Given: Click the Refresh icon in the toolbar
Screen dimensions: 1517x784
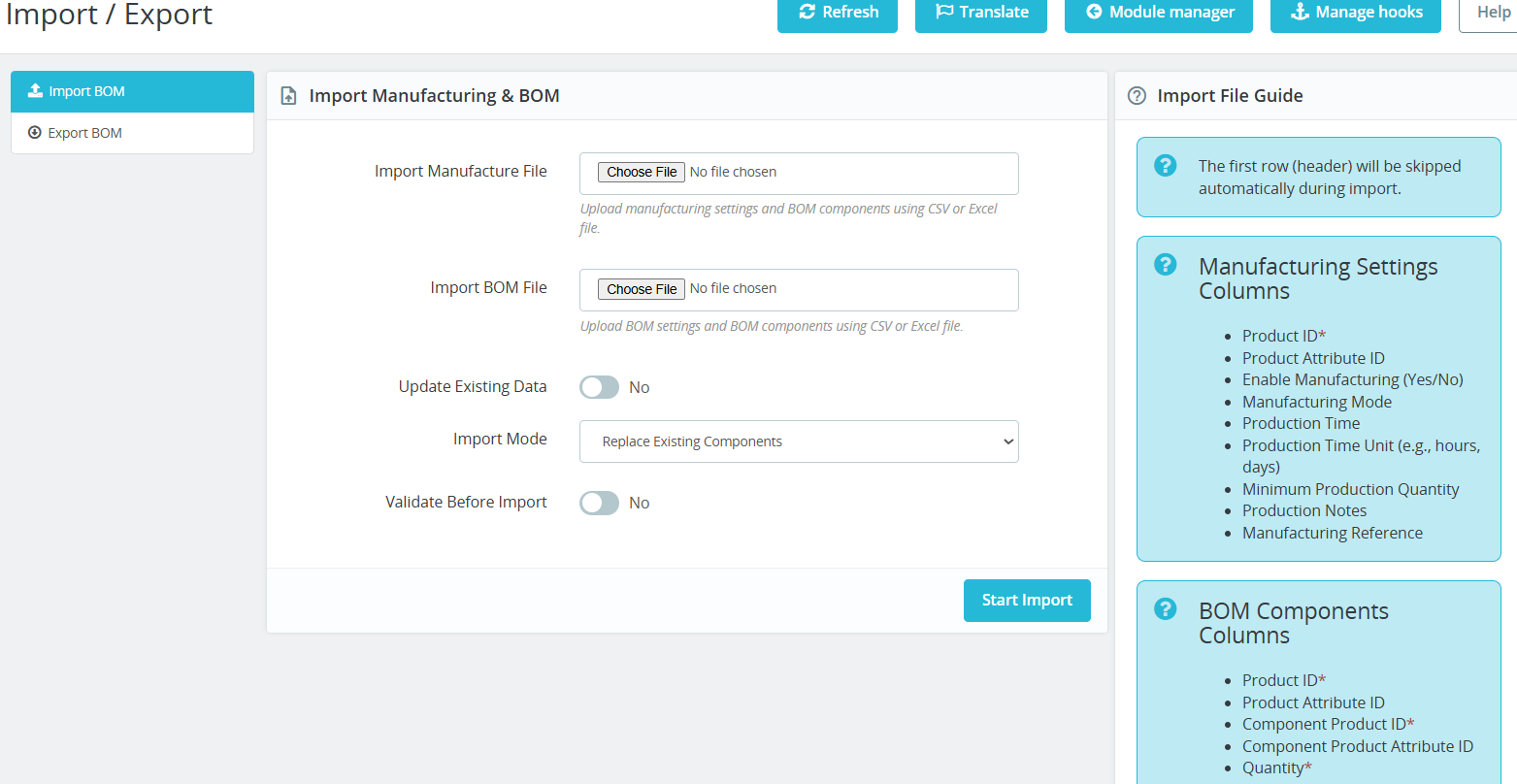Looking at the screenshot, I should coord(807,12).
